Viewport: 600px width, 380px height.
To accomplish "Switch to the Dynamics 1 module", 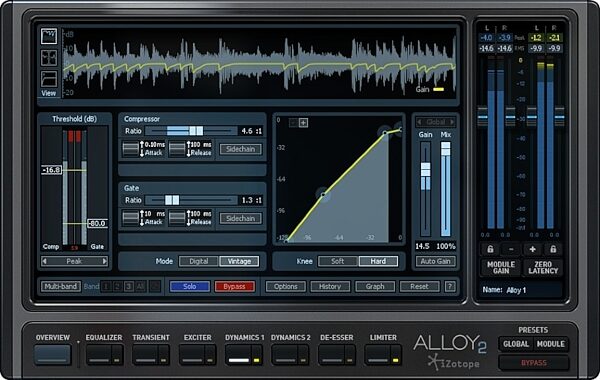I will pos(238,355).
